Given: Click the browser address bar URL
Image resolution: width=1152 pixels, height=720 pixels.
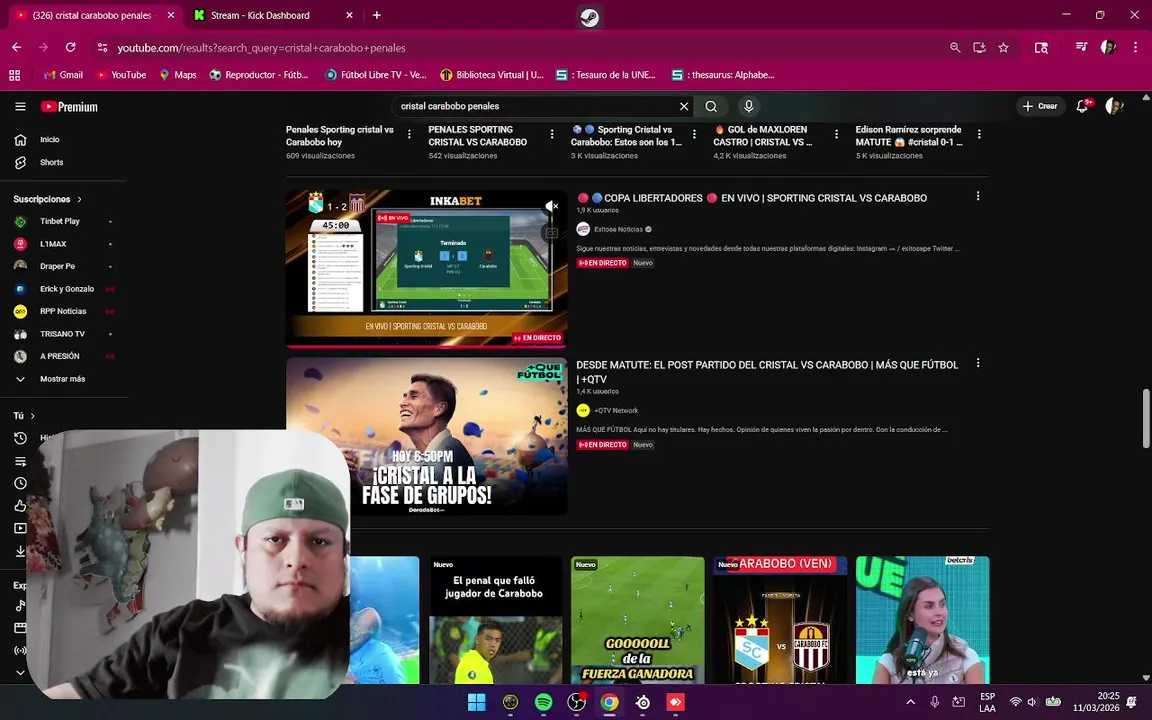Looking at the screenshot, I should click(x=262, y=48).
